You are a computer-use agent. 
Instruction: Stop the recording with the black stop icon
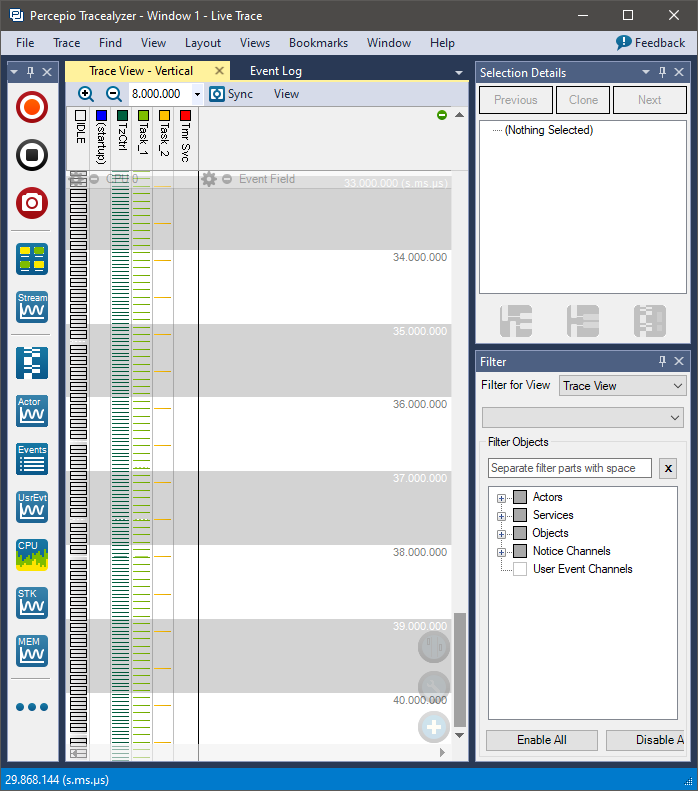pyautogui.click(x=32, y=155)
